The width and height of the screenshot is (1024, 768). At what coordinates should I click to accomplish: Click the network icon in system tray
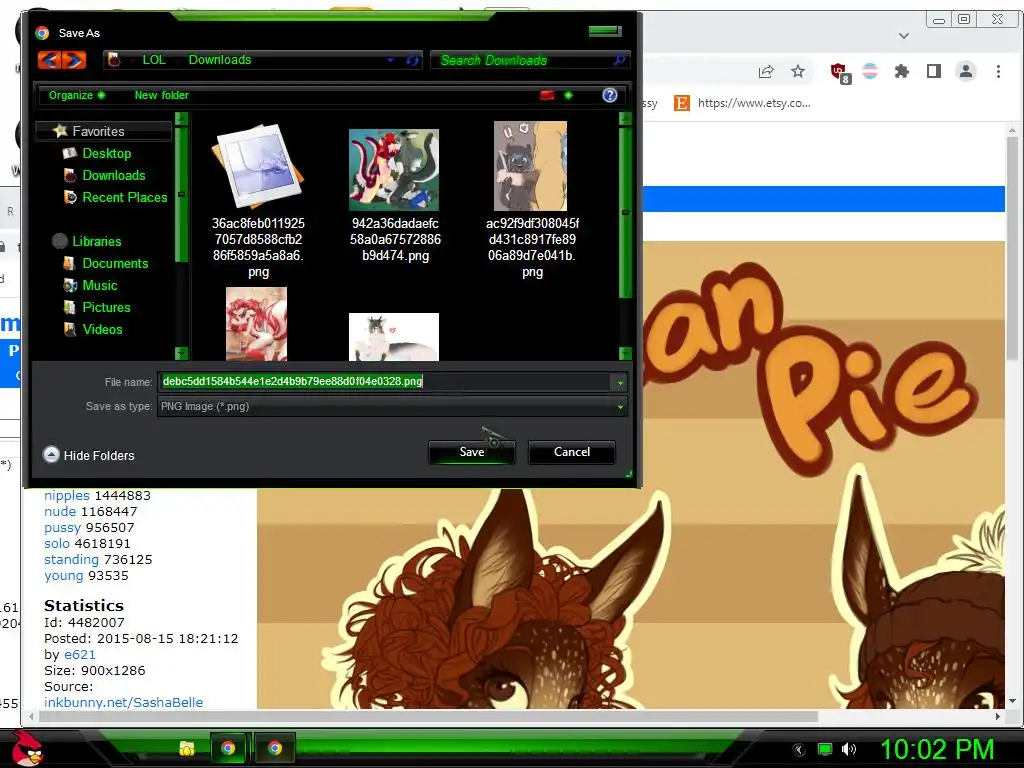825,749
